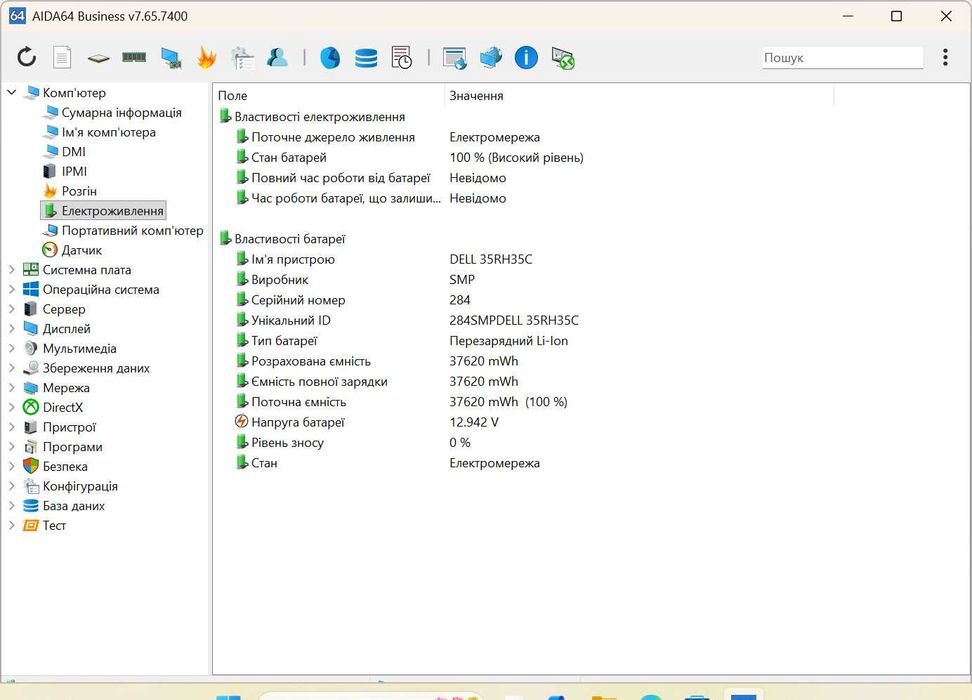Click the user toolbar icon
This screenshot has height=700, width=972.
278,58
